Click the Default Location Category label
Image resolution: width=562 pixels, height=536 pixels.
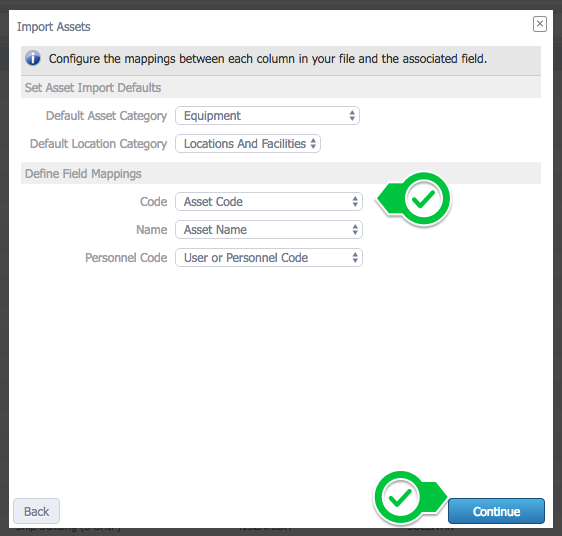pyautogui.click(x=99, y=144)
